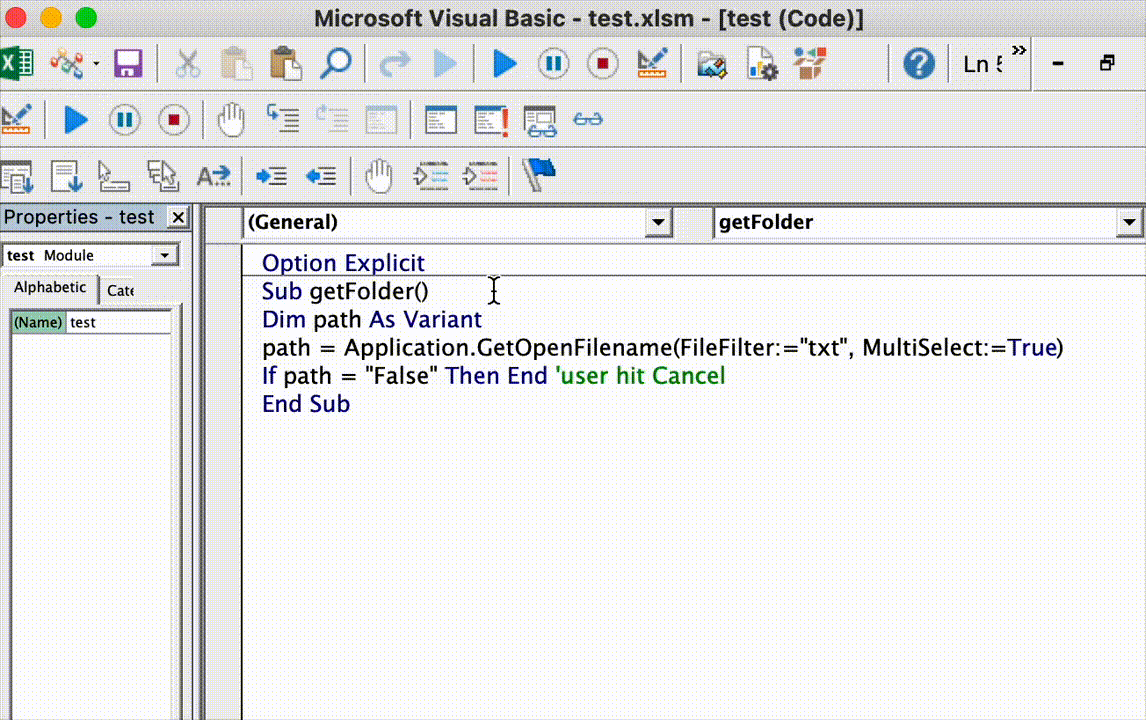Open the test Module object dropdown
The width and height of the screenshot is (1146, 720).
click(165, 255)
